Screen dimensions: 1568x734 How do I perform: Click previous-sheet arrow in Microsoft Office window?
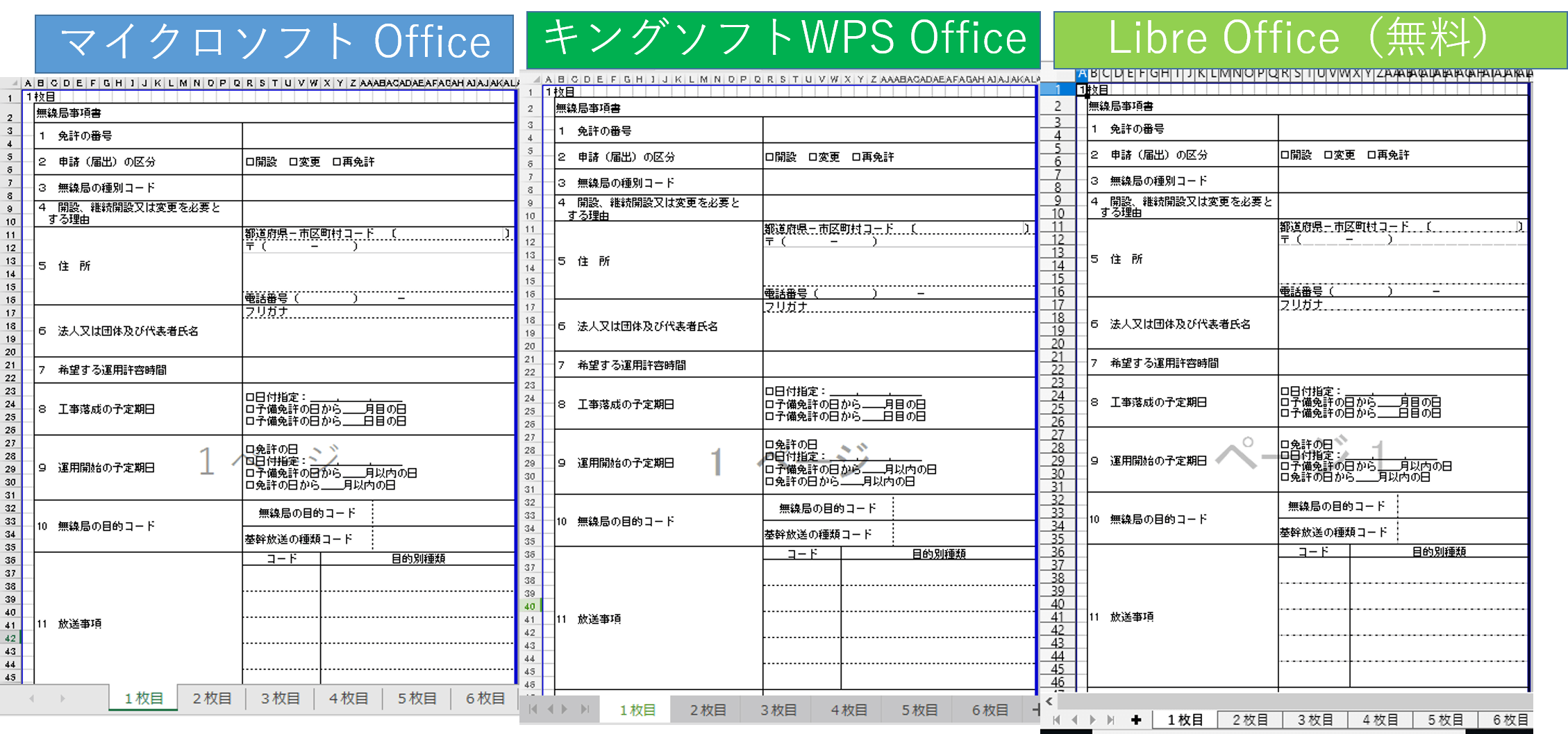click(x=32, y=699)
